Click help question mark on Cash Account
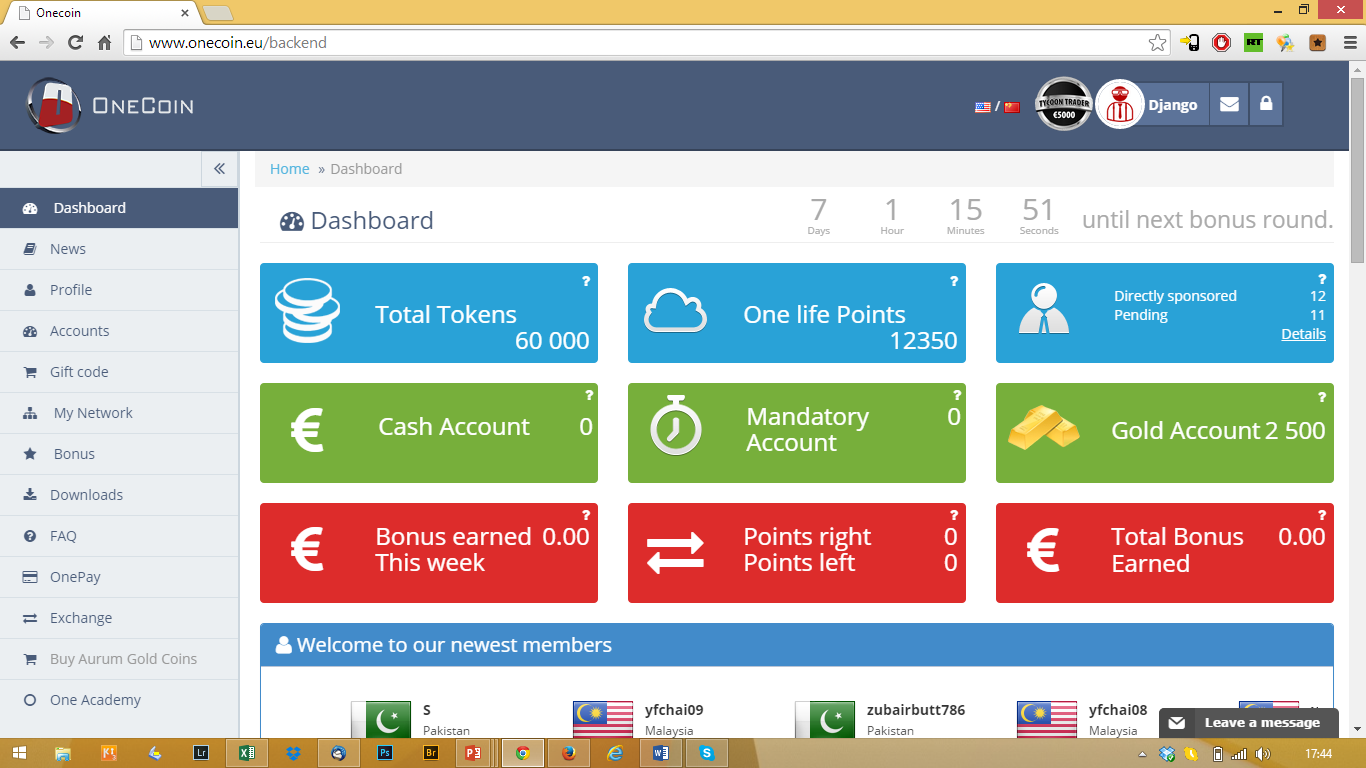 pos(589,396)
